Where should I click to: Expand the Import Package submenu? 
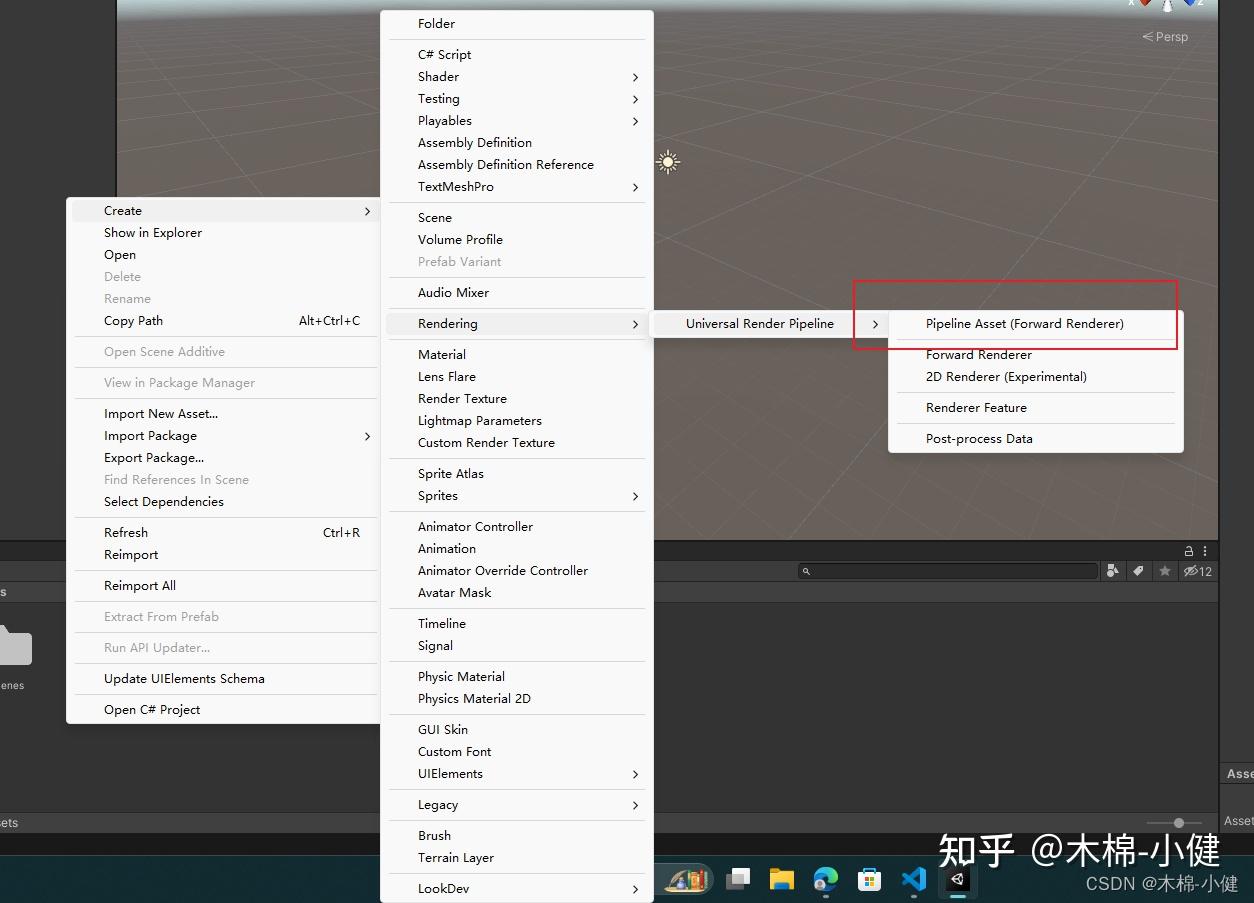point(150,435)
